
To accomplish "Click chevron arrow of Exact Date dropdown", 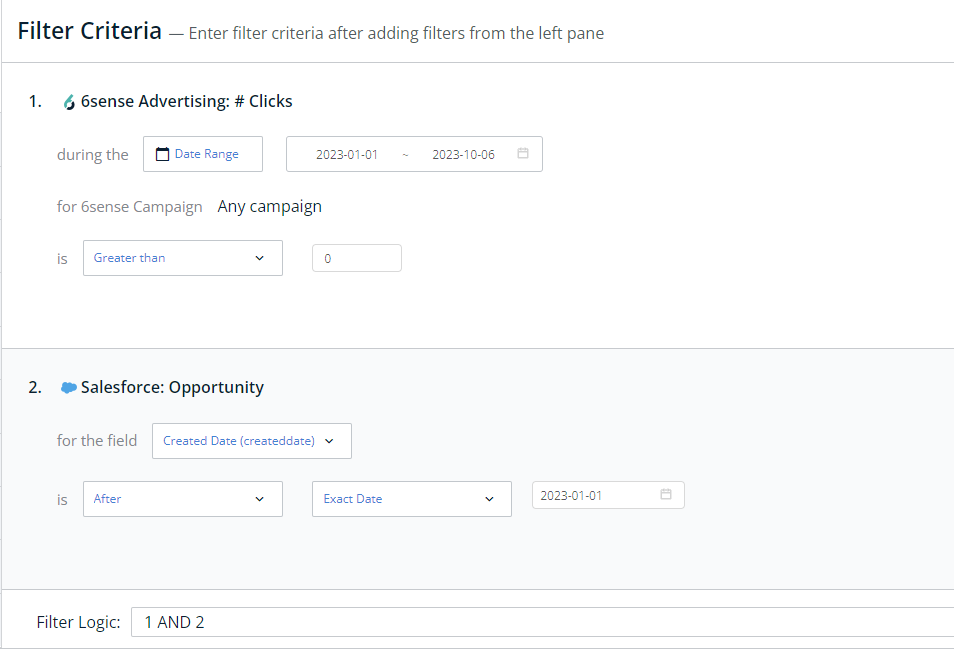I will [489, 499].
